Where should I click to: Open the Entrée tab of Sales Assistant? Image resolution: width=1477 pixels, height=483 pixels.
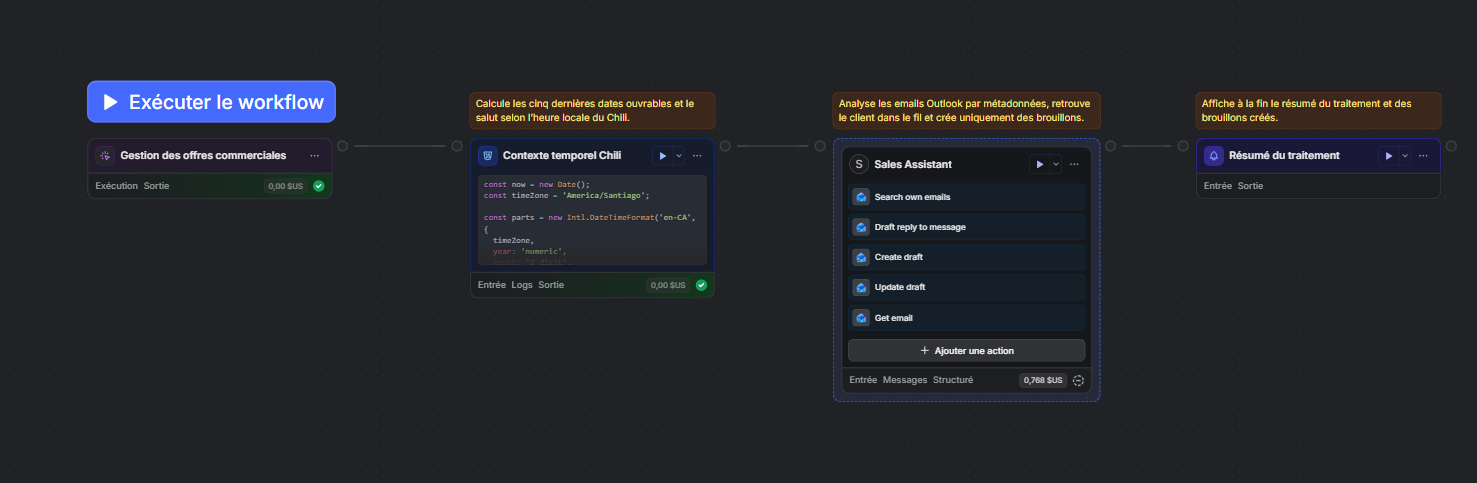pos(863,380)
